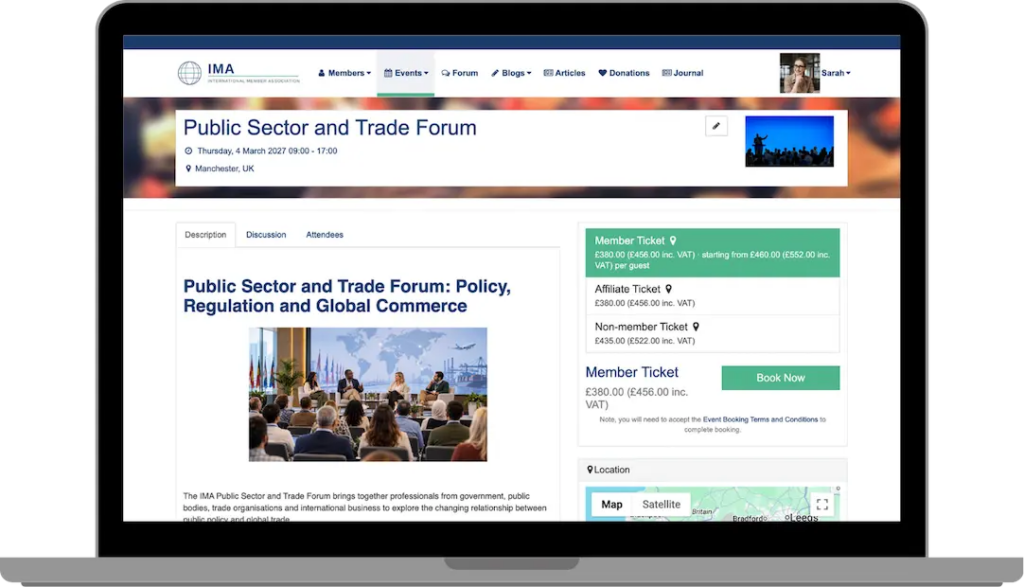Open the Journal page
This screenshot has height=587, width=1024.
click(682, 73)
